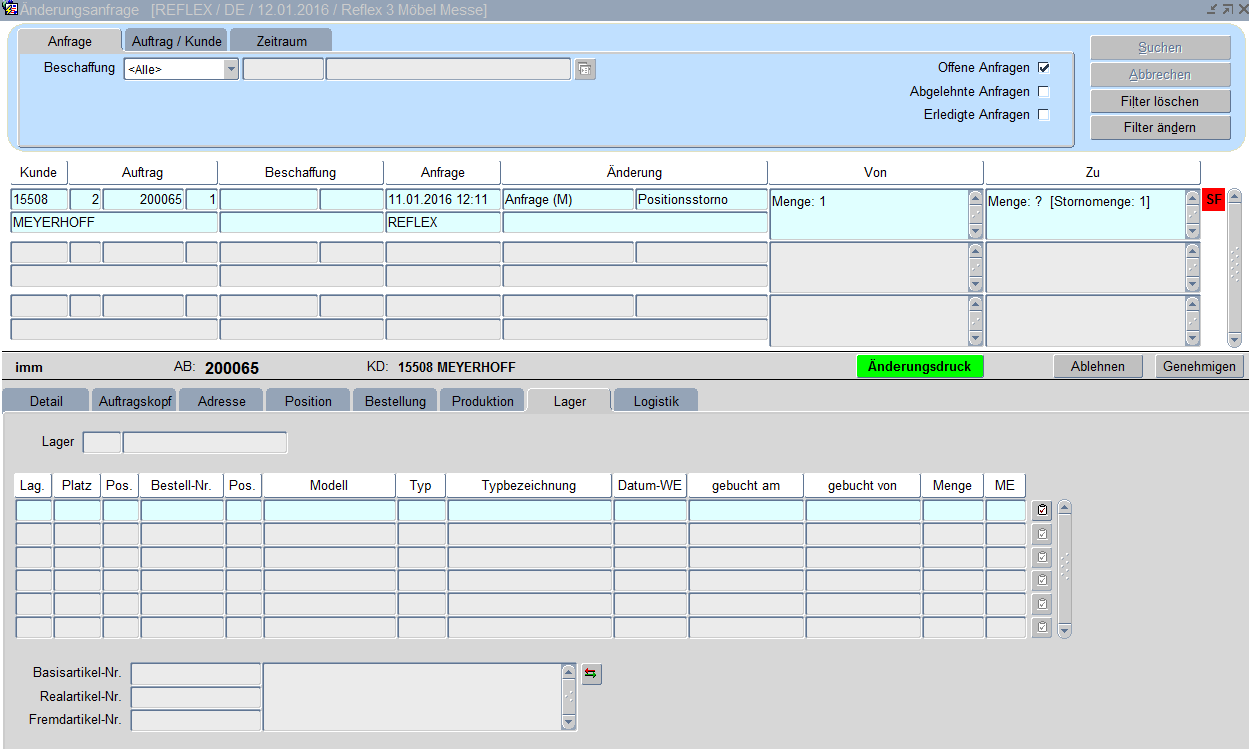This screenshot has height=749, width=1249.
Task: Enable the Erledigte Anfragen checkbox
Action: tap(1044, 115)
